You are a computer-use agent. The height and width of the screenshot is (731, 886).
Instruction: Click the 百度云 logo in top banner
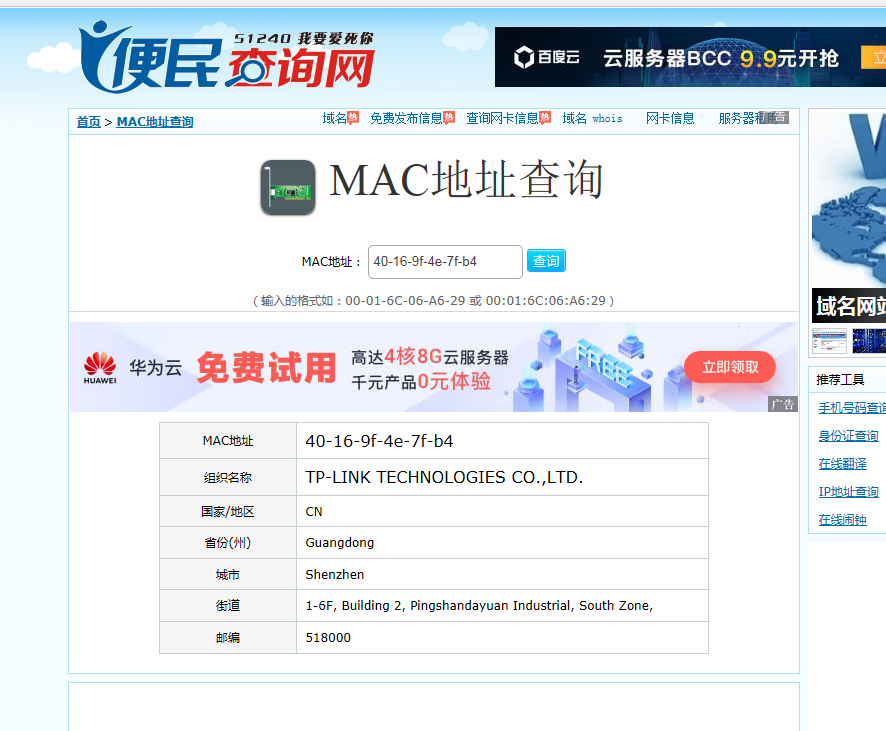[x=546, y=57]
